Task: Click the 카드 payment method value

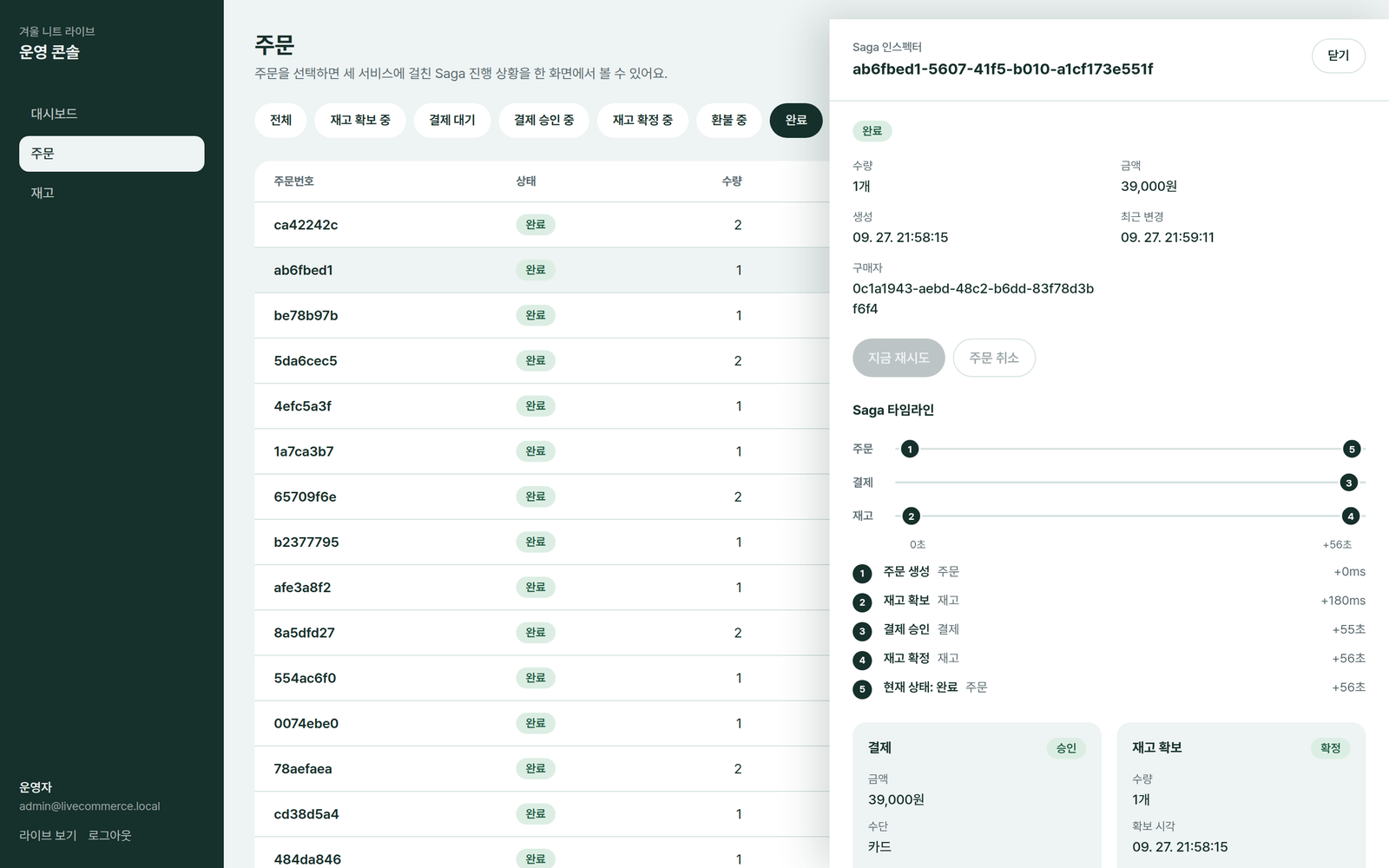Action: point(879,846)
